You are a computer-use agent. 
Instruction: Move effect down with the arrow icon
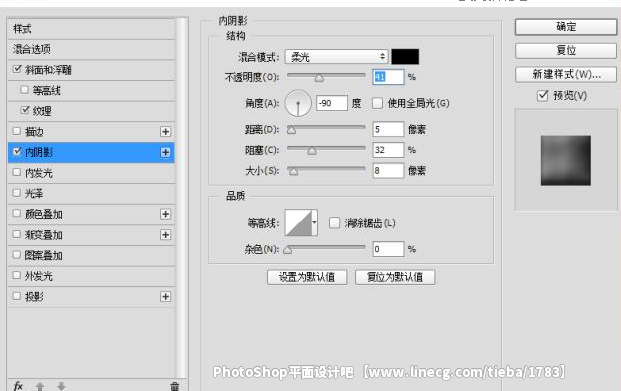tap(61, 386)
